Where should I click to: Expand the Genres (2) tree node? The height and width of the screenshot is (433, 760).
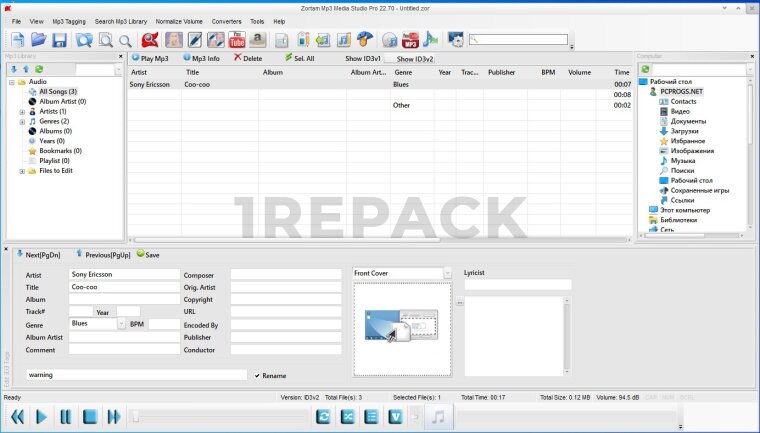[22, 121]
